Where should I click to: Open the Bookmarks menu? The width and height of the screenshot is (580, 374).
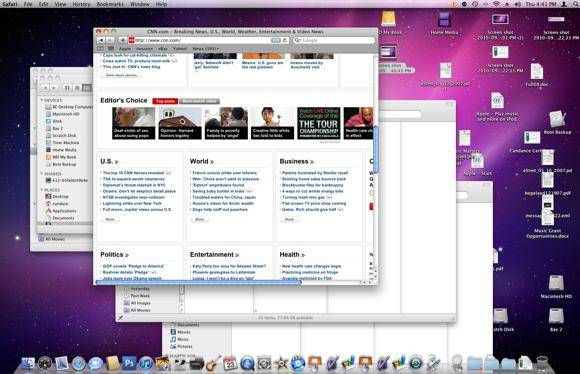[110, 4]
